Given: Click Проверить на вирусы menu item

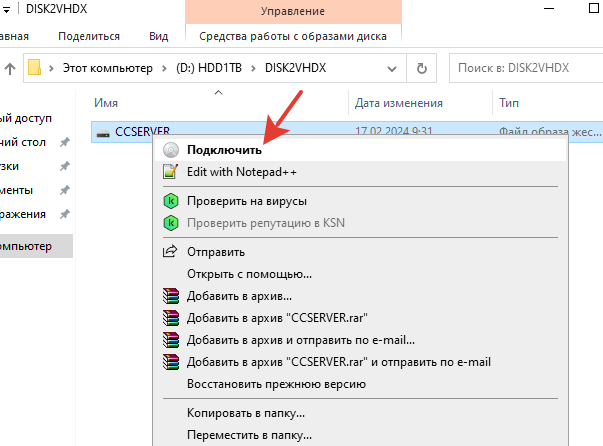Looking at the screenshot, I should (x=360, y=201).
